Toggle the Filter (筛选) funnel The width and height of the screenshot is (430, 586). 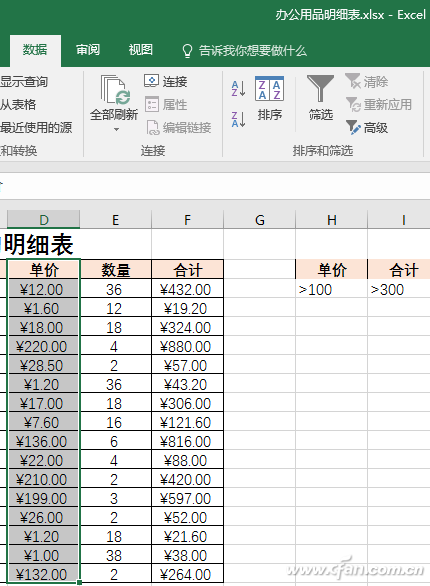click(320, 98)
